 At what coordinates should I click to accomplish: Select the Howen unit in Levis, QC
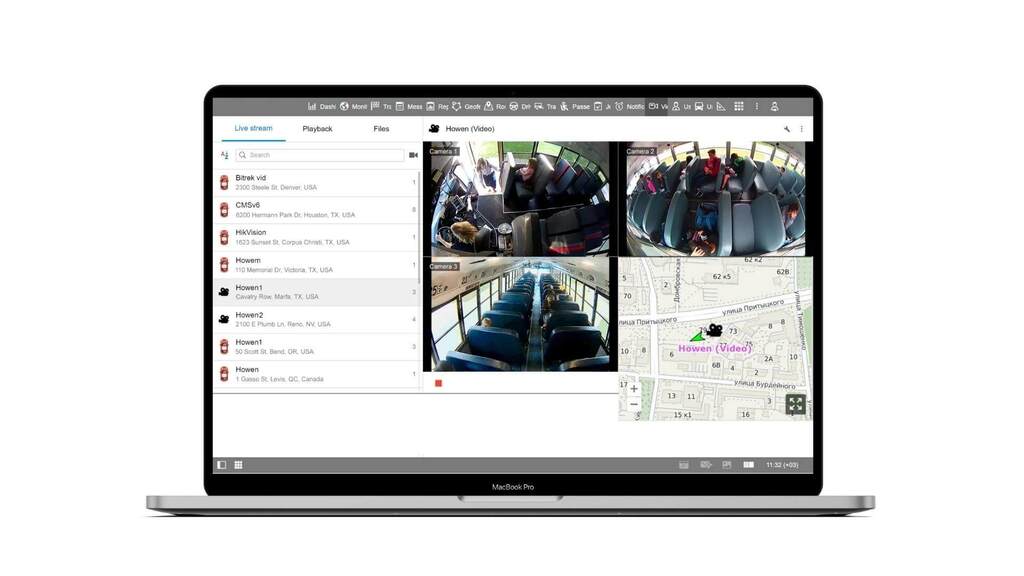(316, 374)
